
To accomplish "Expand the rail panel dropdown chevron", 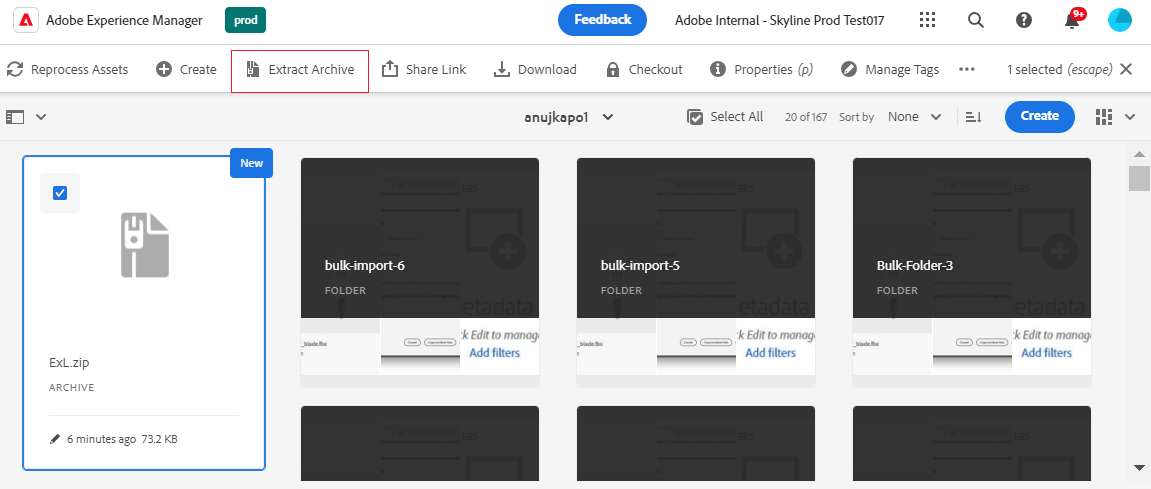I will tap(41, 117).
